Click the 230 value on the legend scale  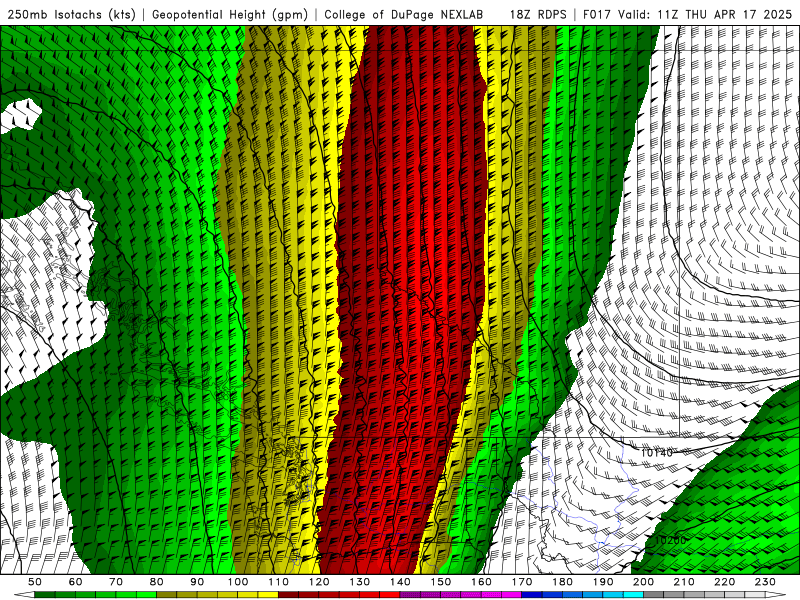tap(765, 582)
